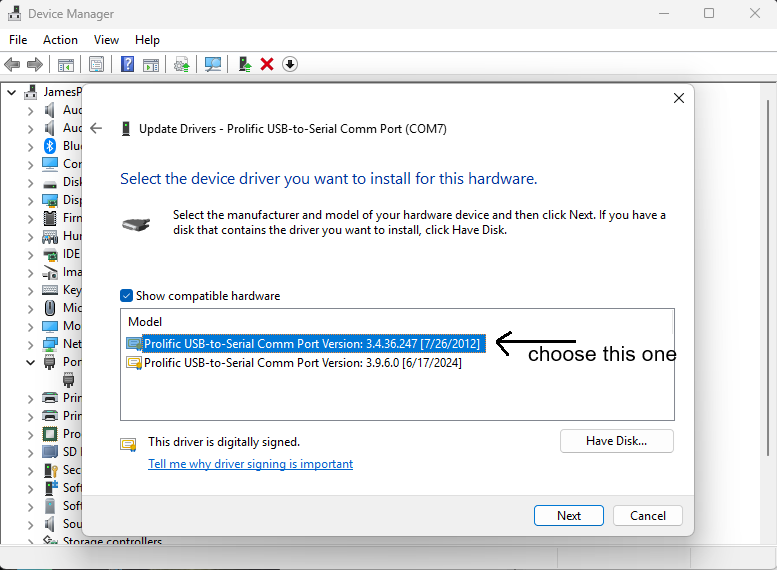Maximize the Device Manager window
The height and width of the screenshot is (570, 777).
click(709, 13)
